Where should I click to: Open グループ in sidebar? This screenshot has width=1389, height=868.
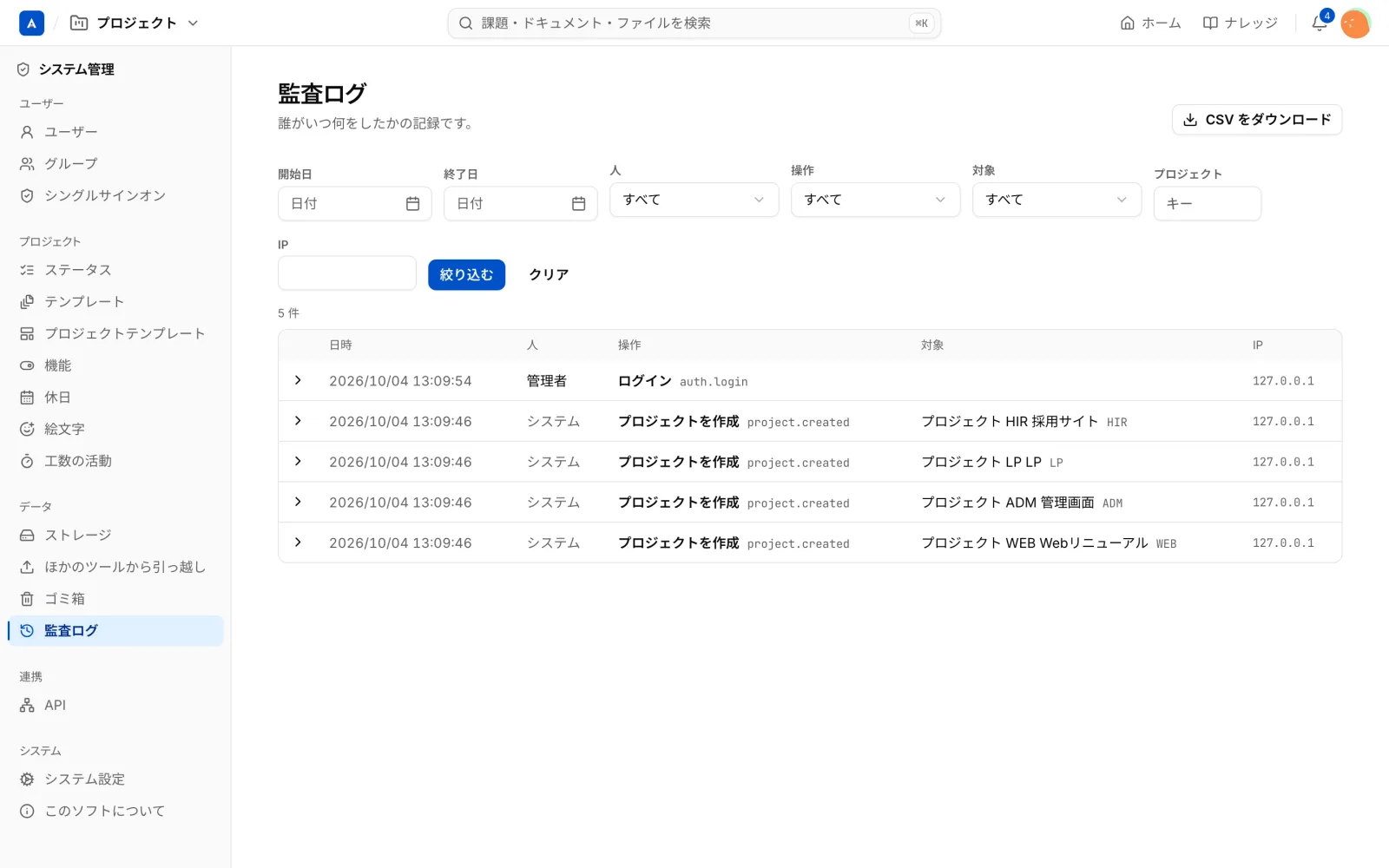[x=115, y=164]
